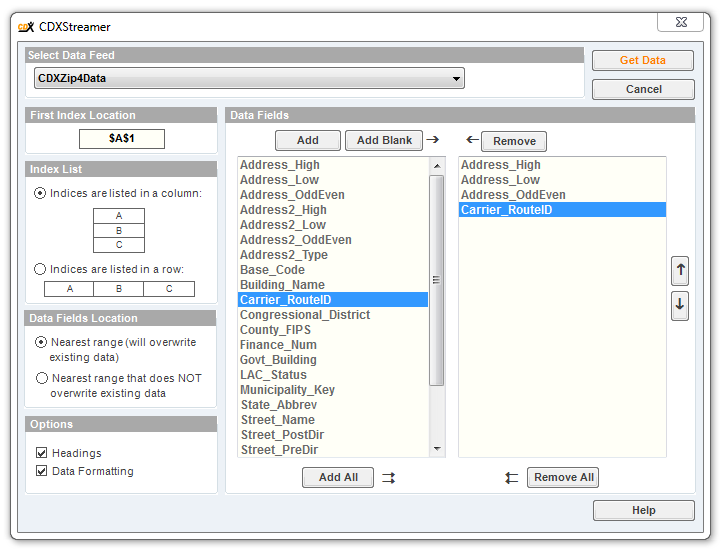Click the $A$1 first index location field
This screenshot has height=557, width=726.
122,138
